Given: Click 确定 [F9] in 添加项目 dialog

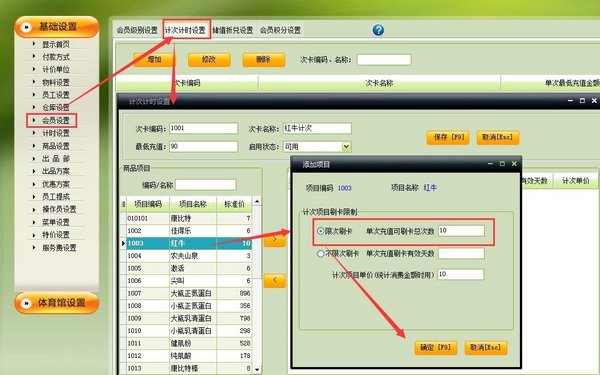Looking at the screenshot, I should (436, 347).
